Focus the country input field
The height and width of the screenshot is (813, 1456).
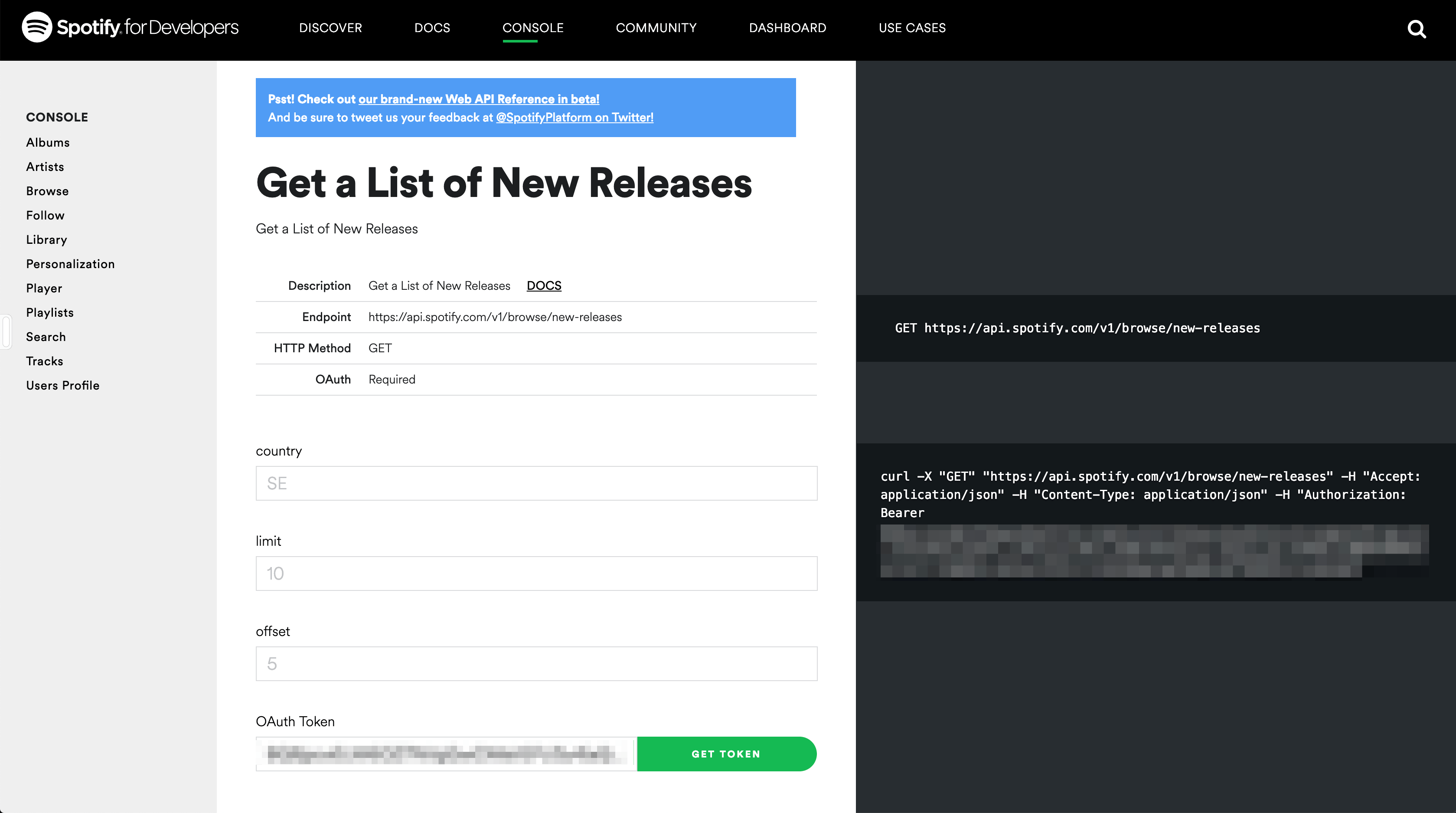tap(536, 483)
